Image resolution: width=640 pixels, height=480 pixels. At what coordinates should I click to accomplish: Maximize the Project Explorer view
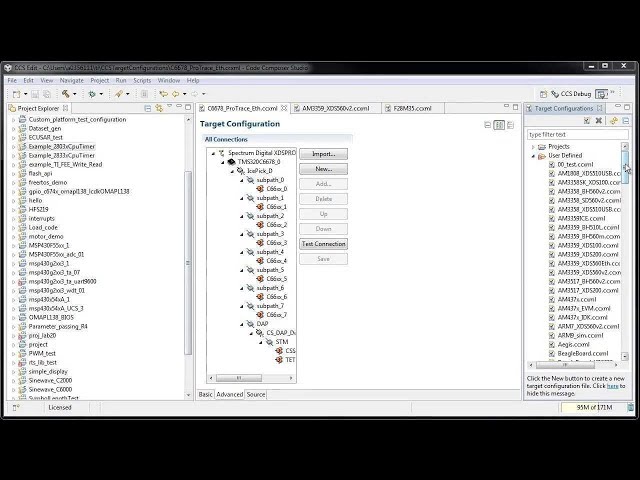pos(188,107)
